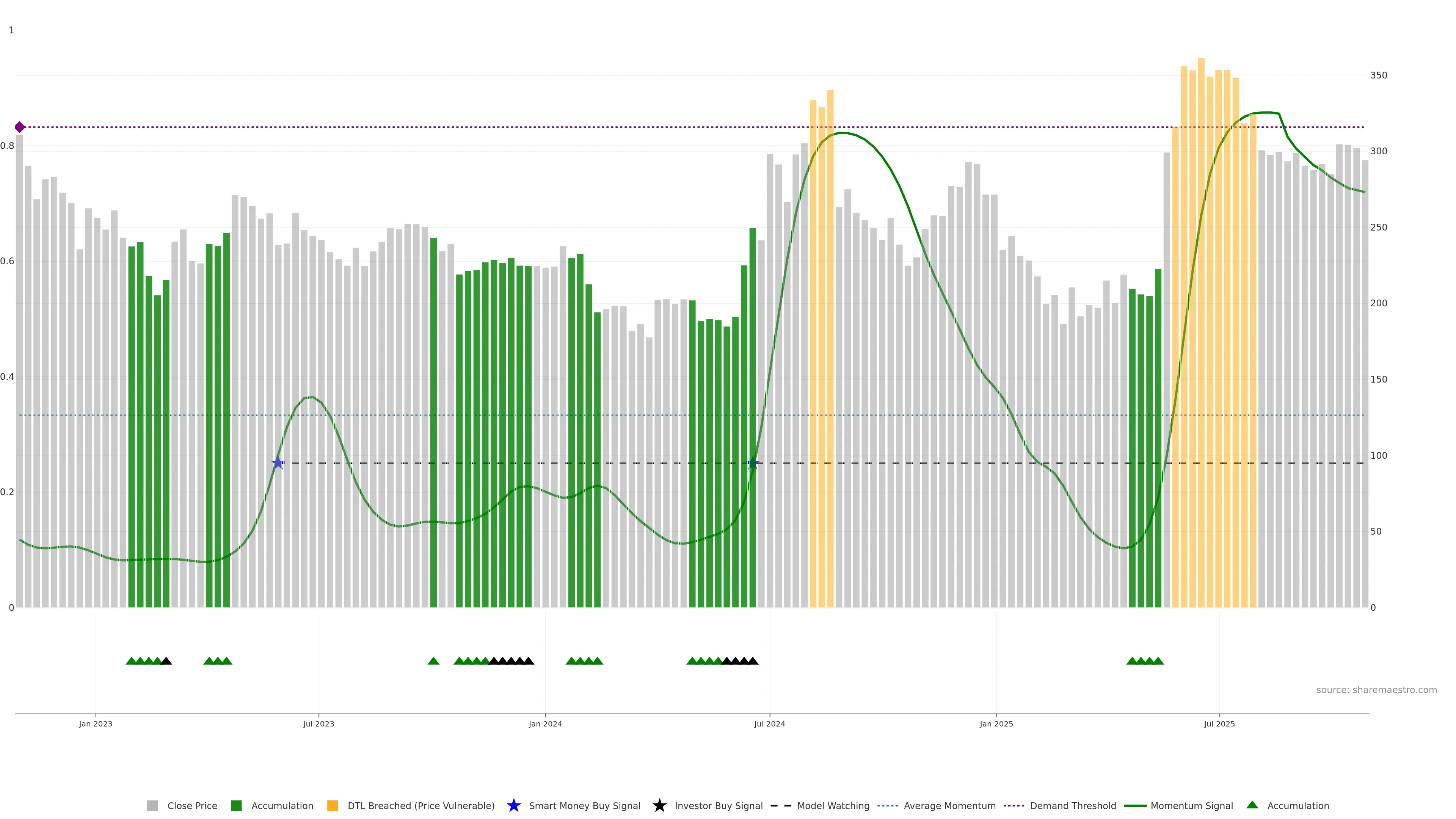Click the blue star near Jul 2024

753,463
